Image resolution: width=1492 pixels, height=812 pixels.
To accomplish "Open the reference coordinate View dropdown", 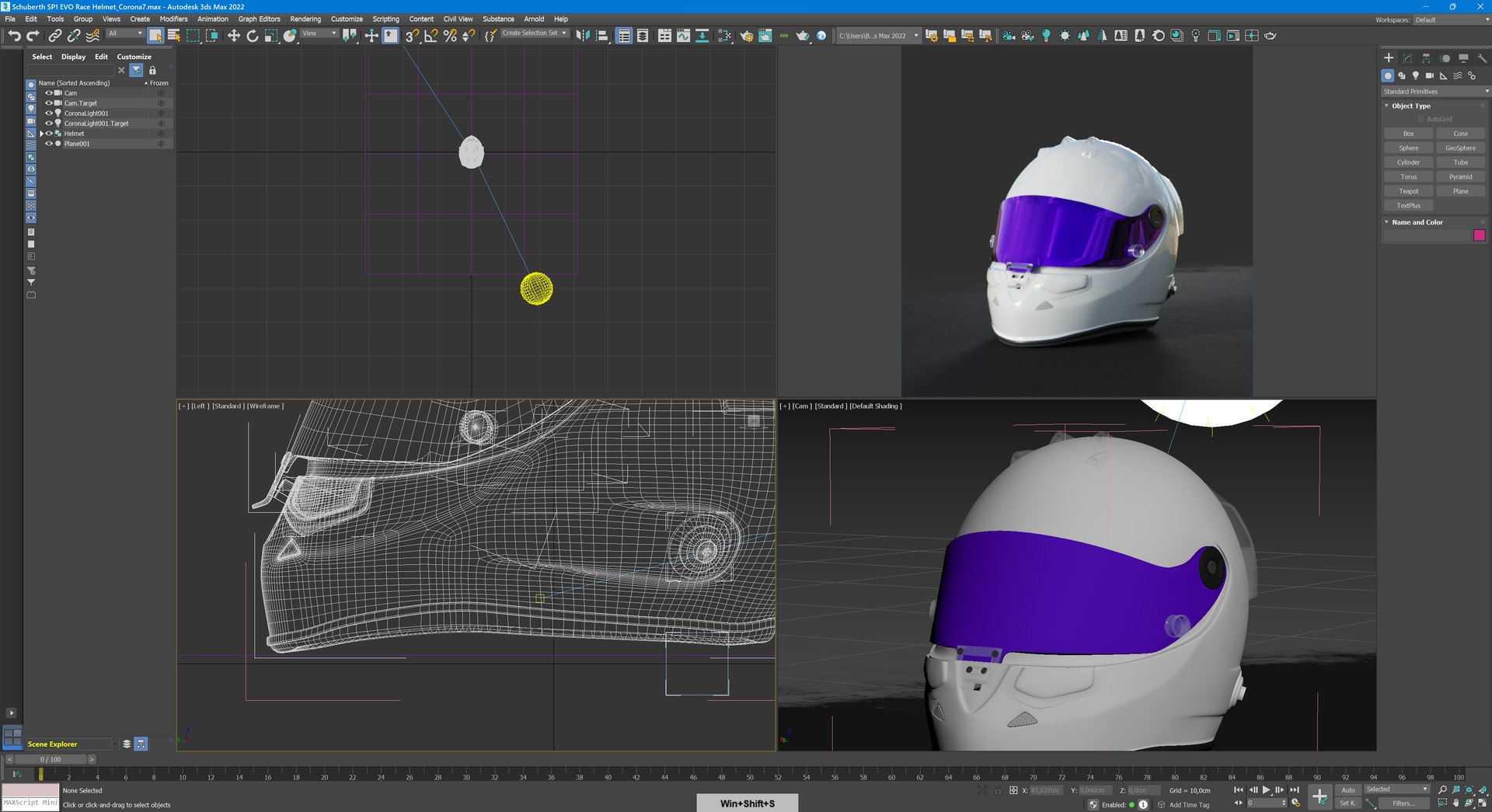I will pyautogui.click(x=319, y=33).
